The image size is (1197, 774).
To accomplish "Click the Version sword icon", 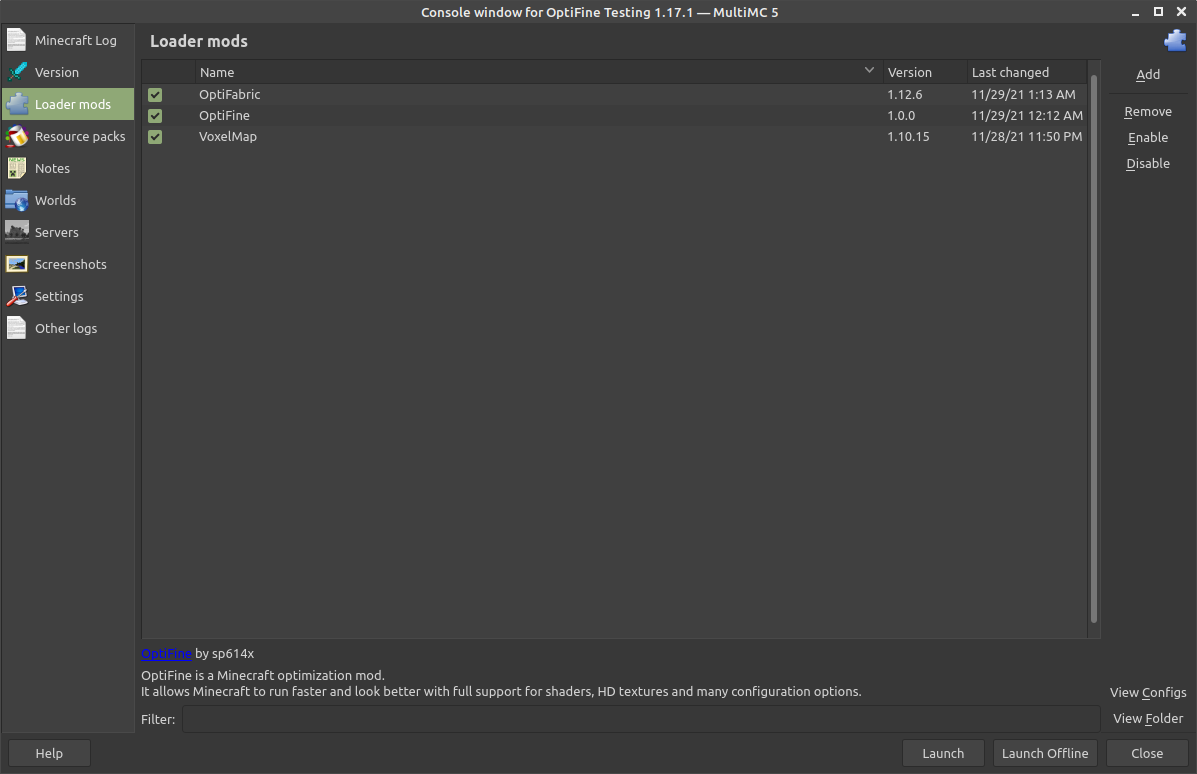I will click(16, 72).
